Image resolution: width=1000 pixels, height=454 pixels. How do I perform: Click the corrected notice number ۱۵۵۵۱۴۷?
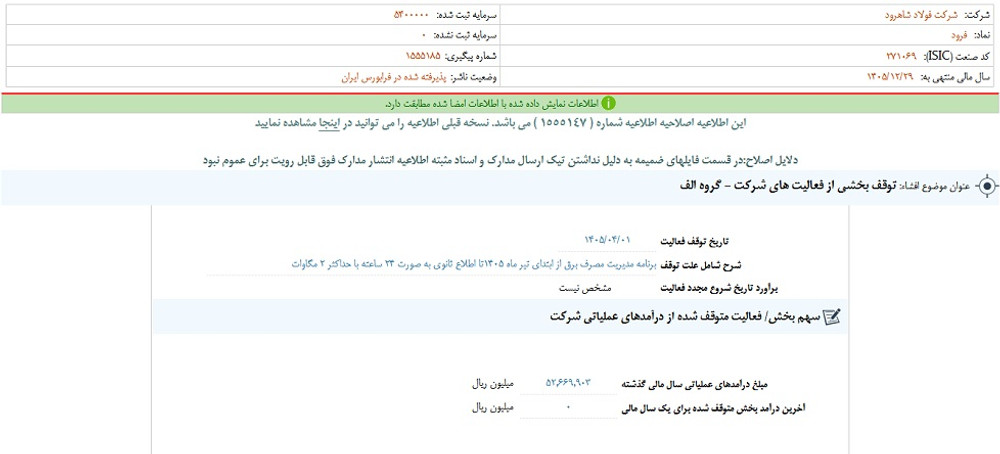pyautogui.click(x=566, y=123)
